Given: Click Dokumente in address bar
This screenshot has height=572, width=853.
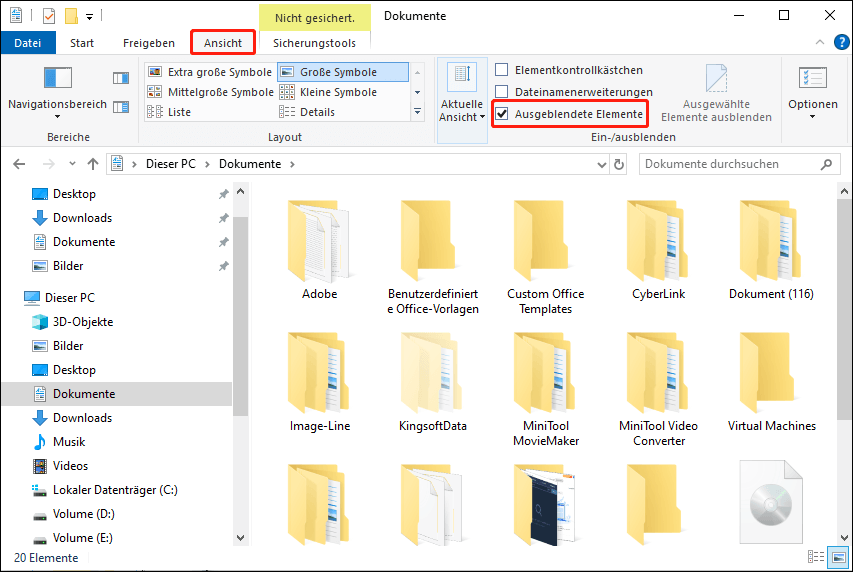Looking at the screenshot, I should [x=250, y=164].
